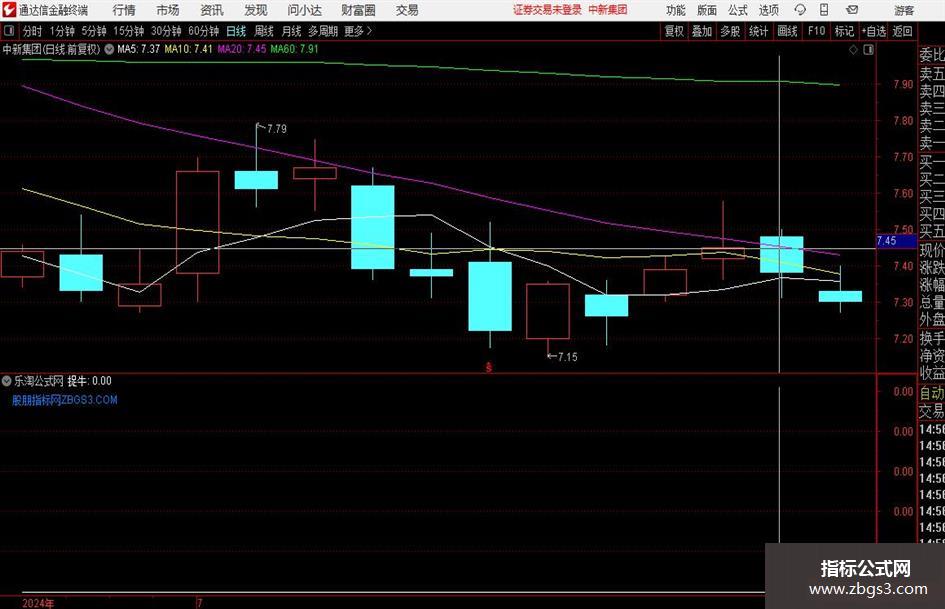
Task: Switch to the 分时 period tab
Action: click(x=33, y=31)
